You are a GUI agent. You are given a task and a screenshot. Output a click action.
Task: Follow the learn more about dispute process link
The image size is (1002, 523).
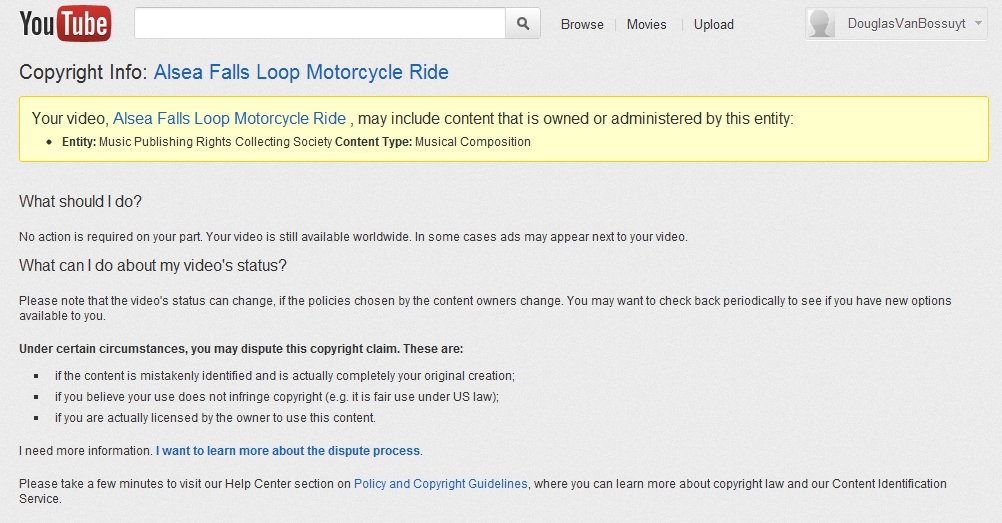click(x=288, y=451)
